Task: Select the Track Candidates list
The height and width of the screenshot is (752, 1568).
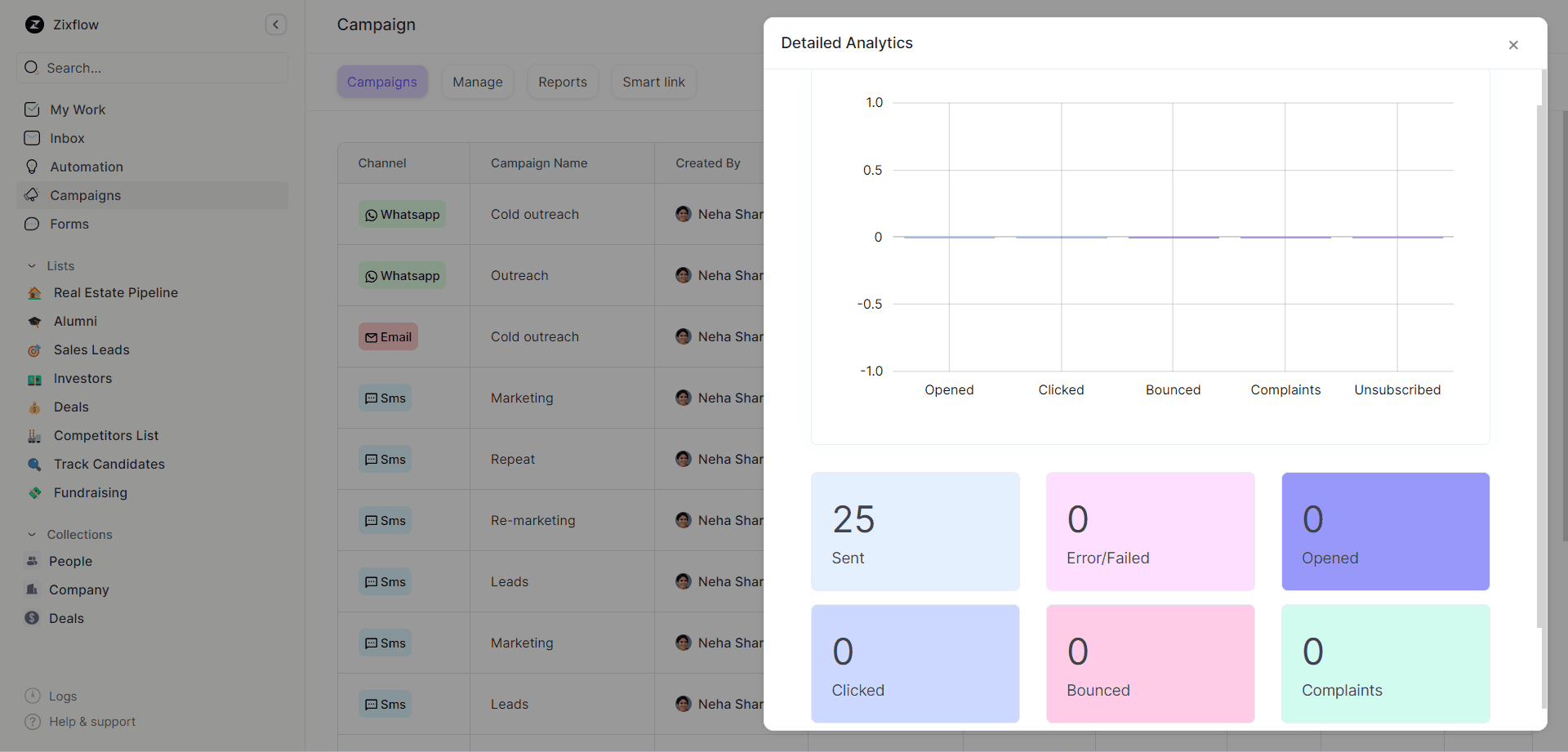Action: click(x=109, y=464)
